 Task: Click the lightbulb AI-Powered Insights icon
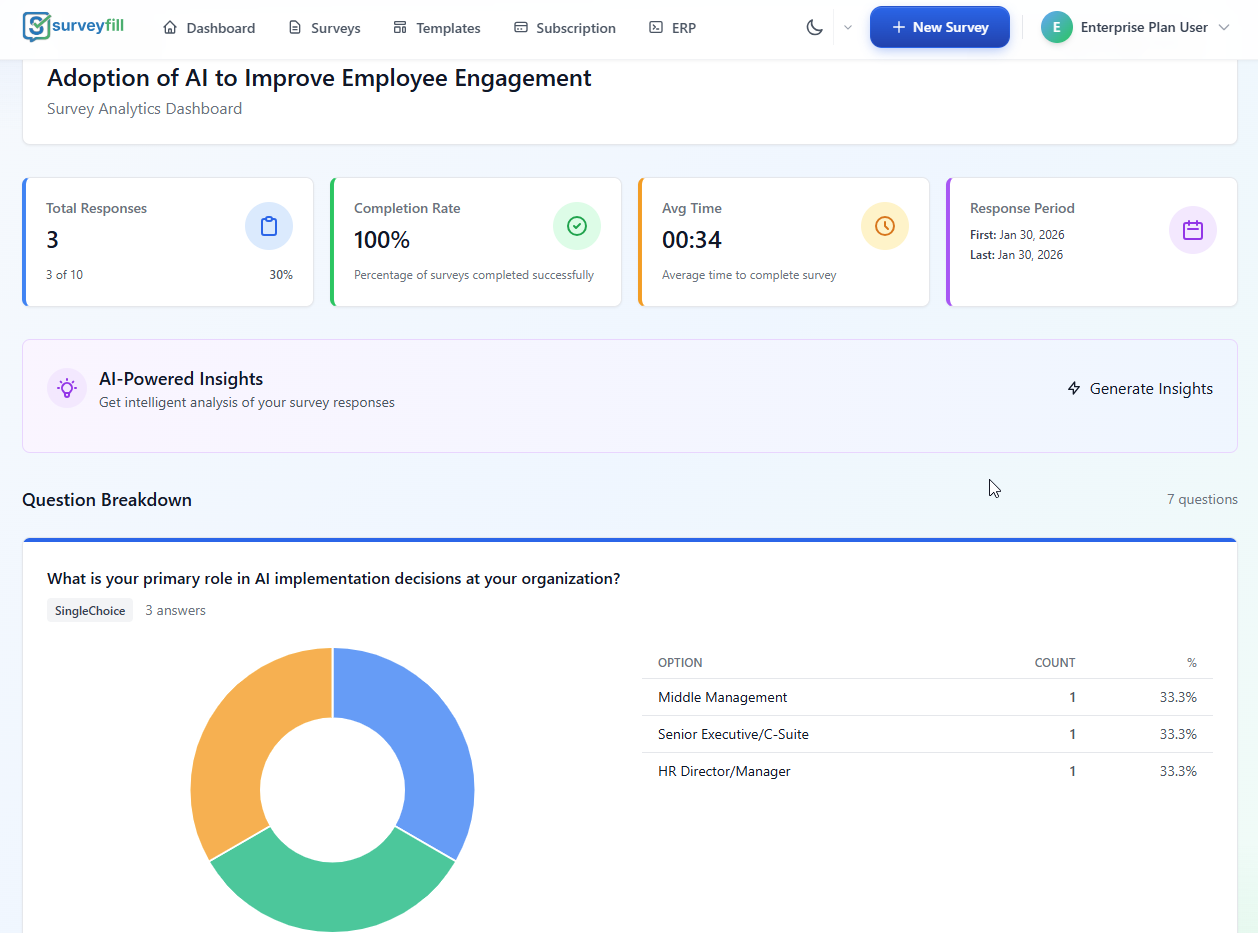(67, 388)
